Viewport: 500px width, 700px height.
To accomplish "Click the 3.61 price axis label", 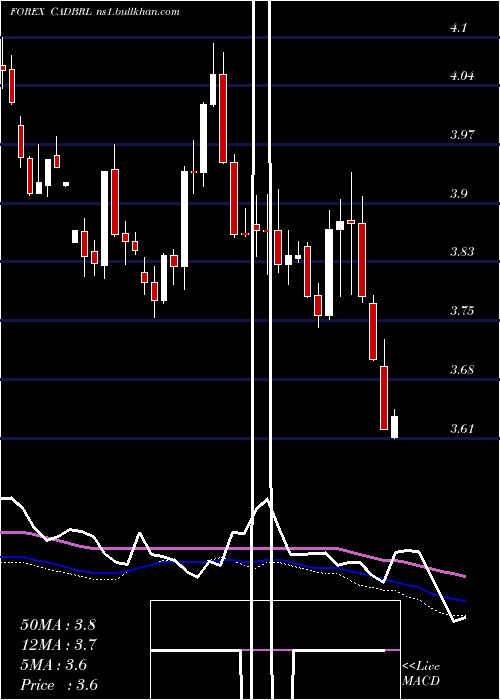I will click(462, 429).
